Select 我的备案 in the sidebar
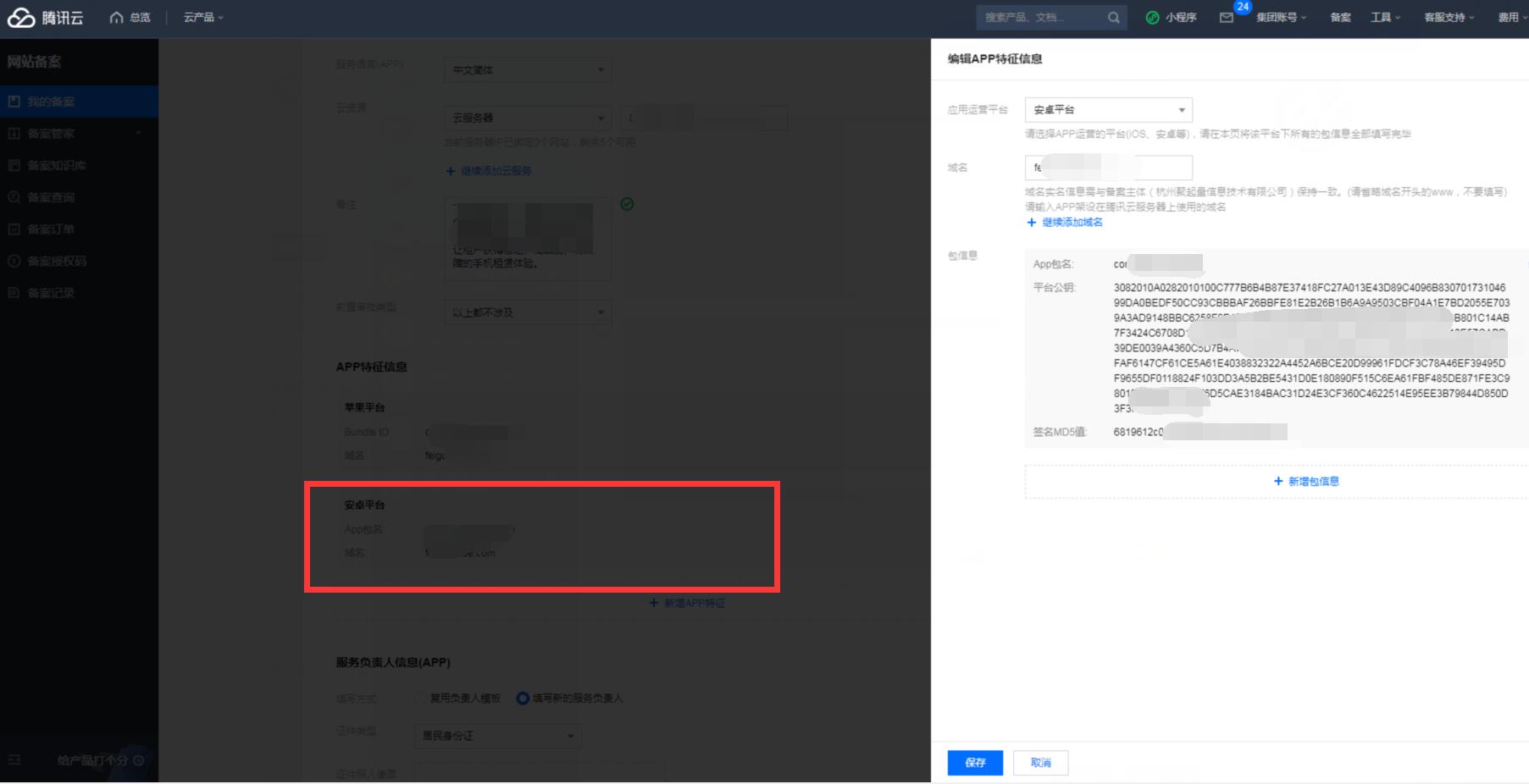1529x784 pixels. pyautogui.click(x=79, y=102)
